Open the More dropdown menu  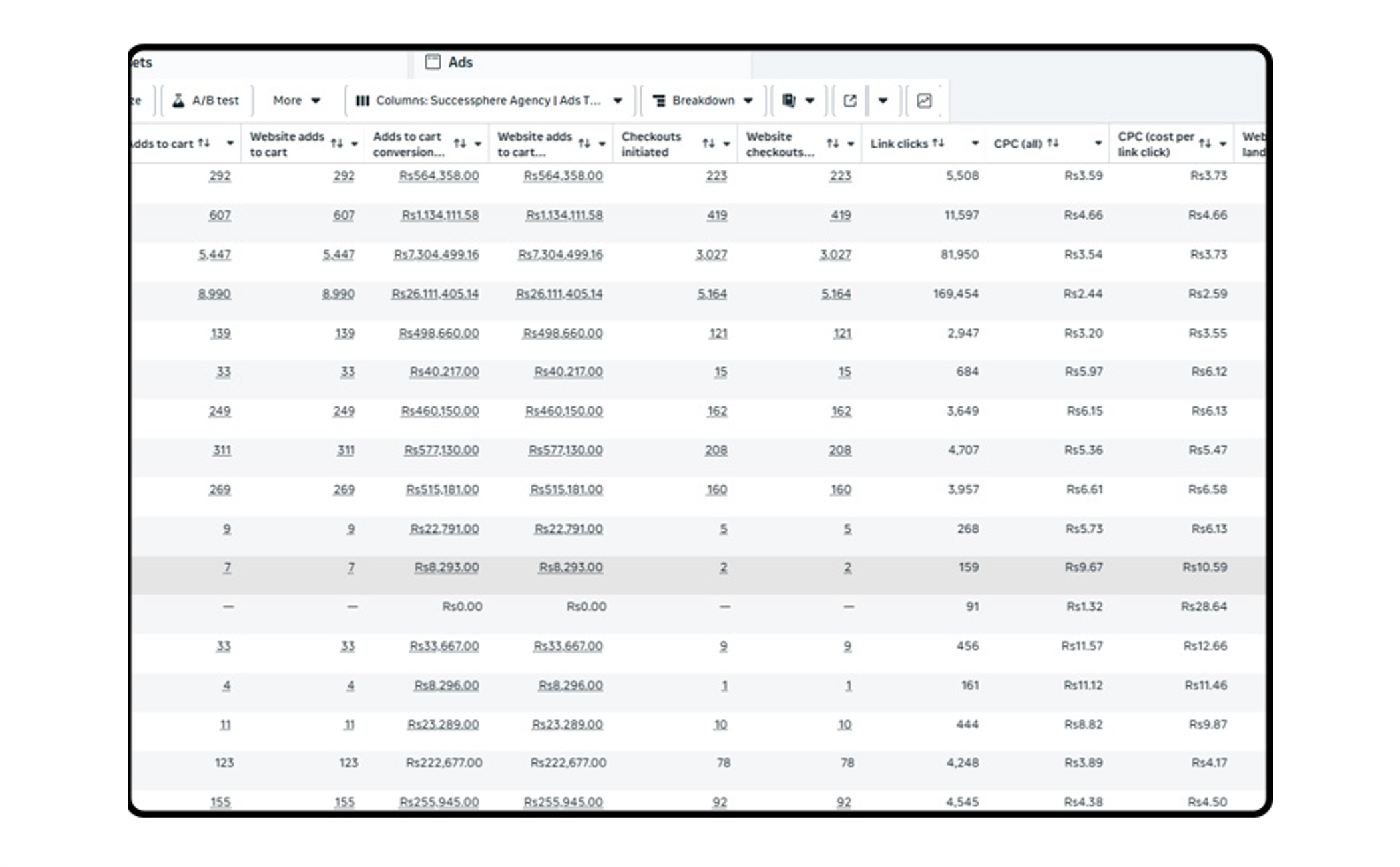[296, 101]
